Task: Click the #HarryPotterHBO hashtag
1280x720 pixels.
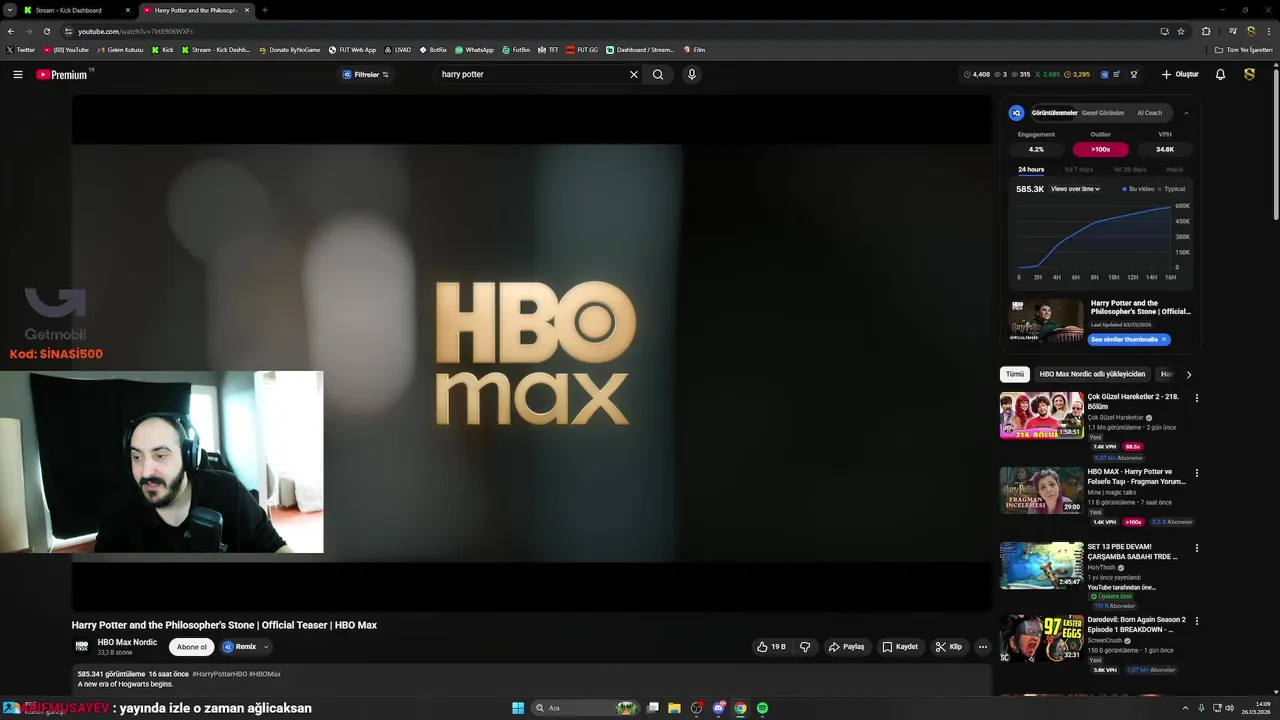Action: point(219,674)
